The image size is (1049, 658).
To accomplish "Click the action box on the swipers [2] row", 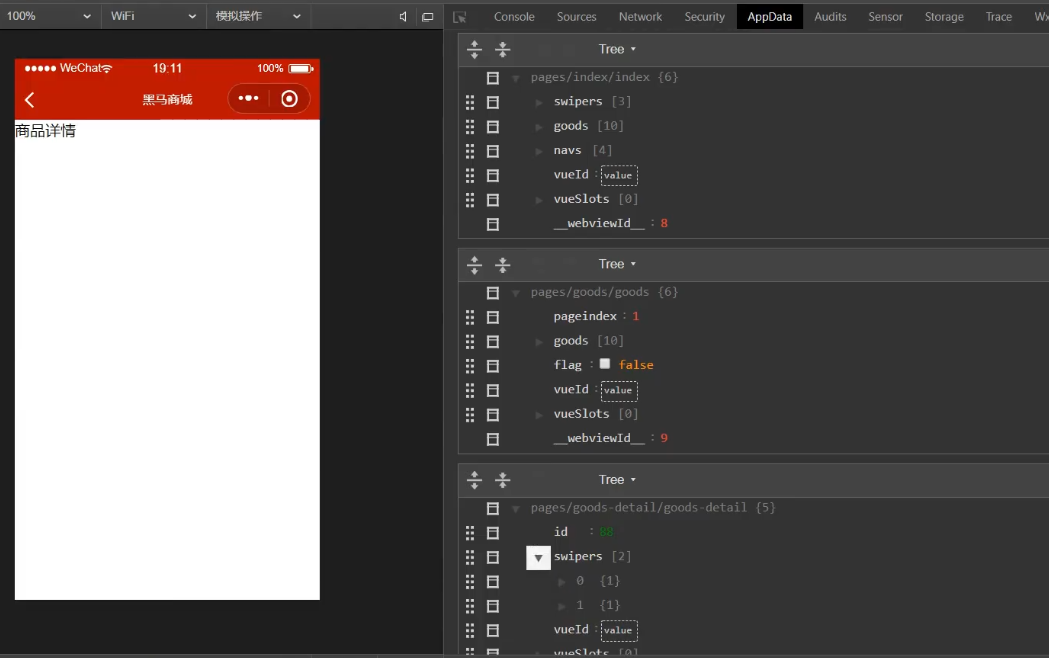I will [493, 557].
